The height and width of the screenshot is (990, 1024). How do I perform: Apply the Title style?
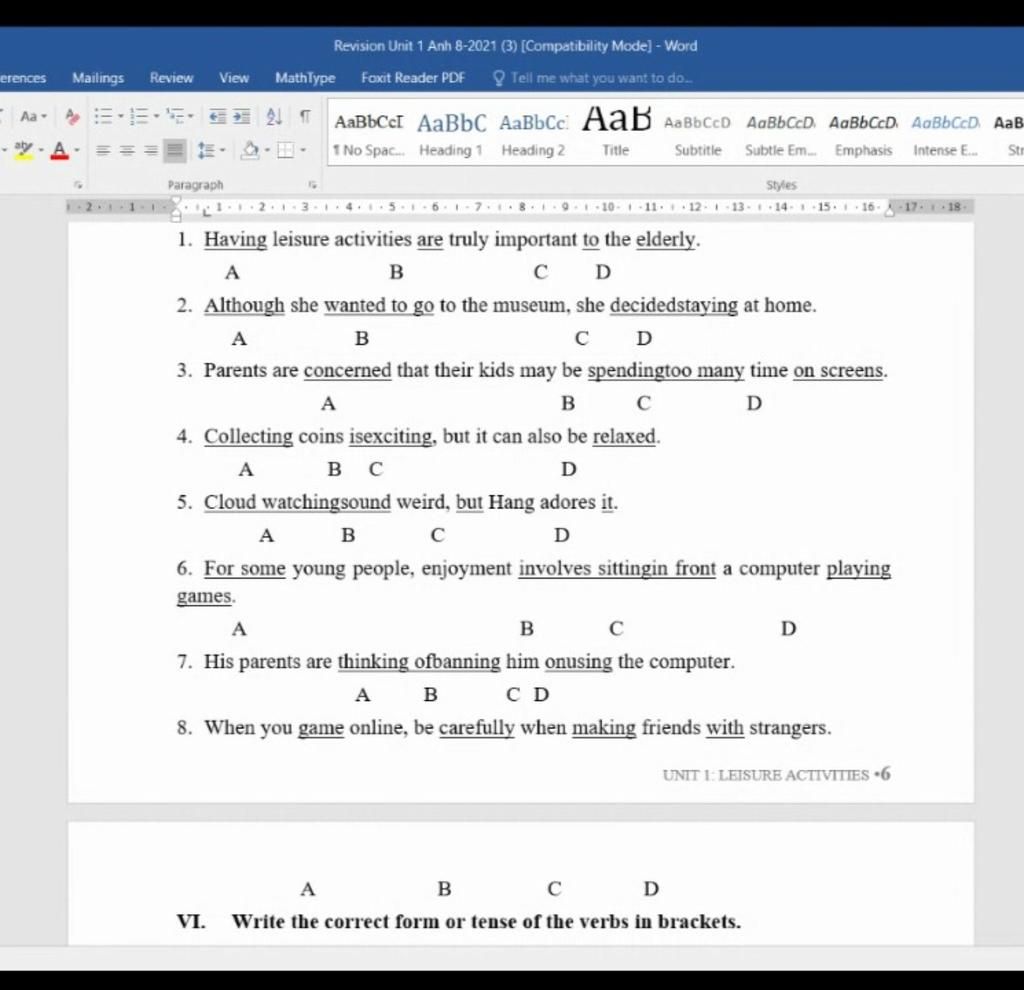point(616,135)
